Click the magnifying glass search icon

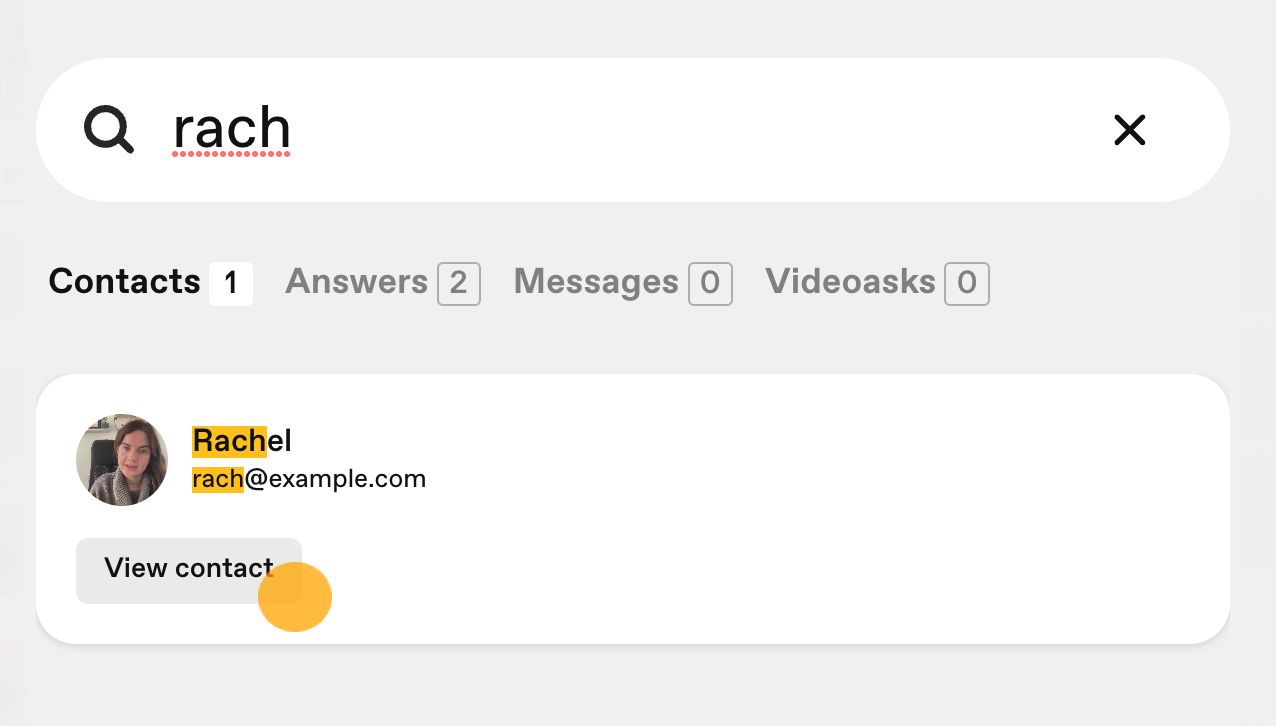point(109,130)
